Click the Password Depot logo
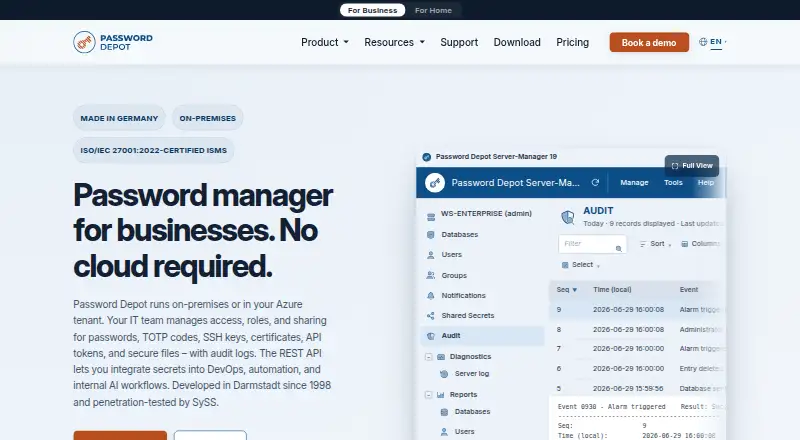The image size is (800, 440). [x=113, y=42]
